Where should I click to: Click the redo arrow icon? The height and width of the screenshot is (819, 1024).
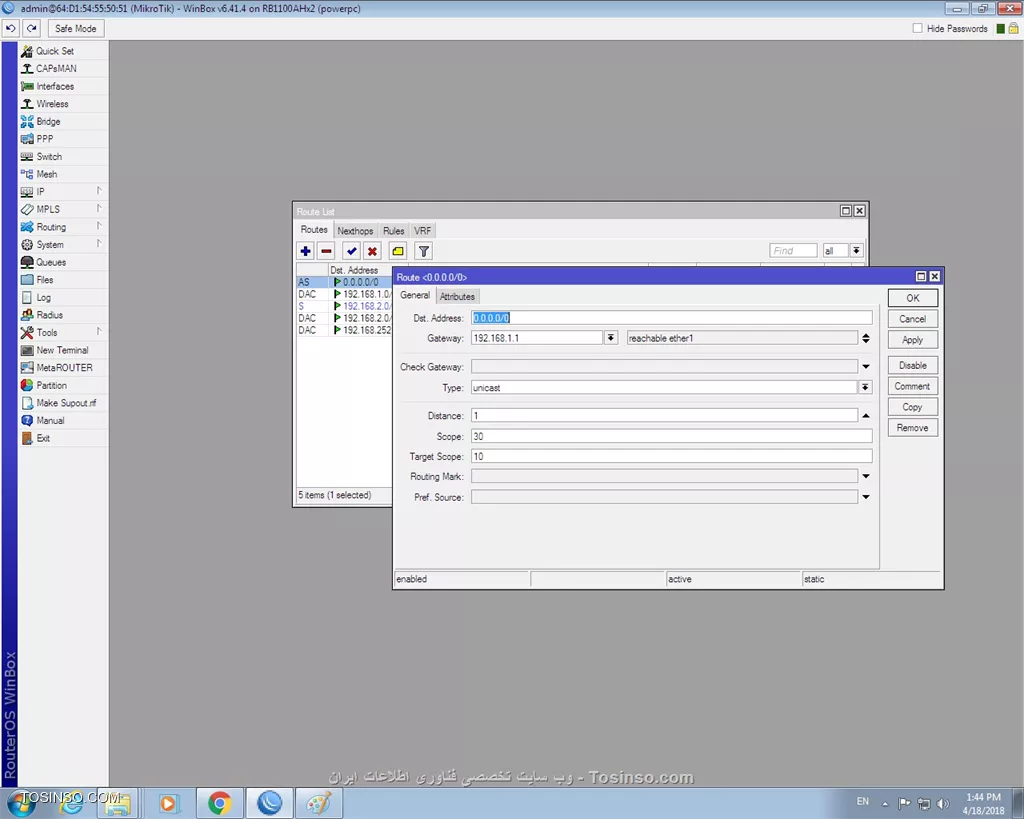[x=31, y=29]
